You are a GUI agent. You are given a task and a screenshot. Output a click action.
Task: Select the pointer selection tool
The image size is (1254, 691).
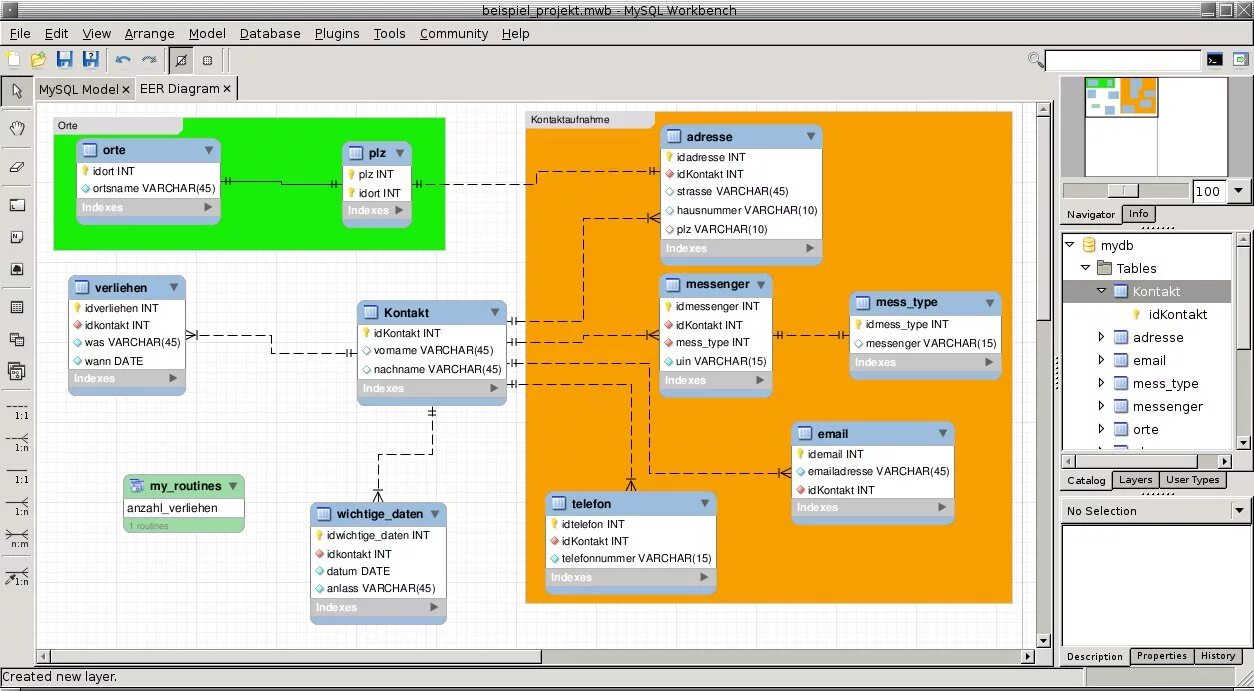tap(17, 91)
